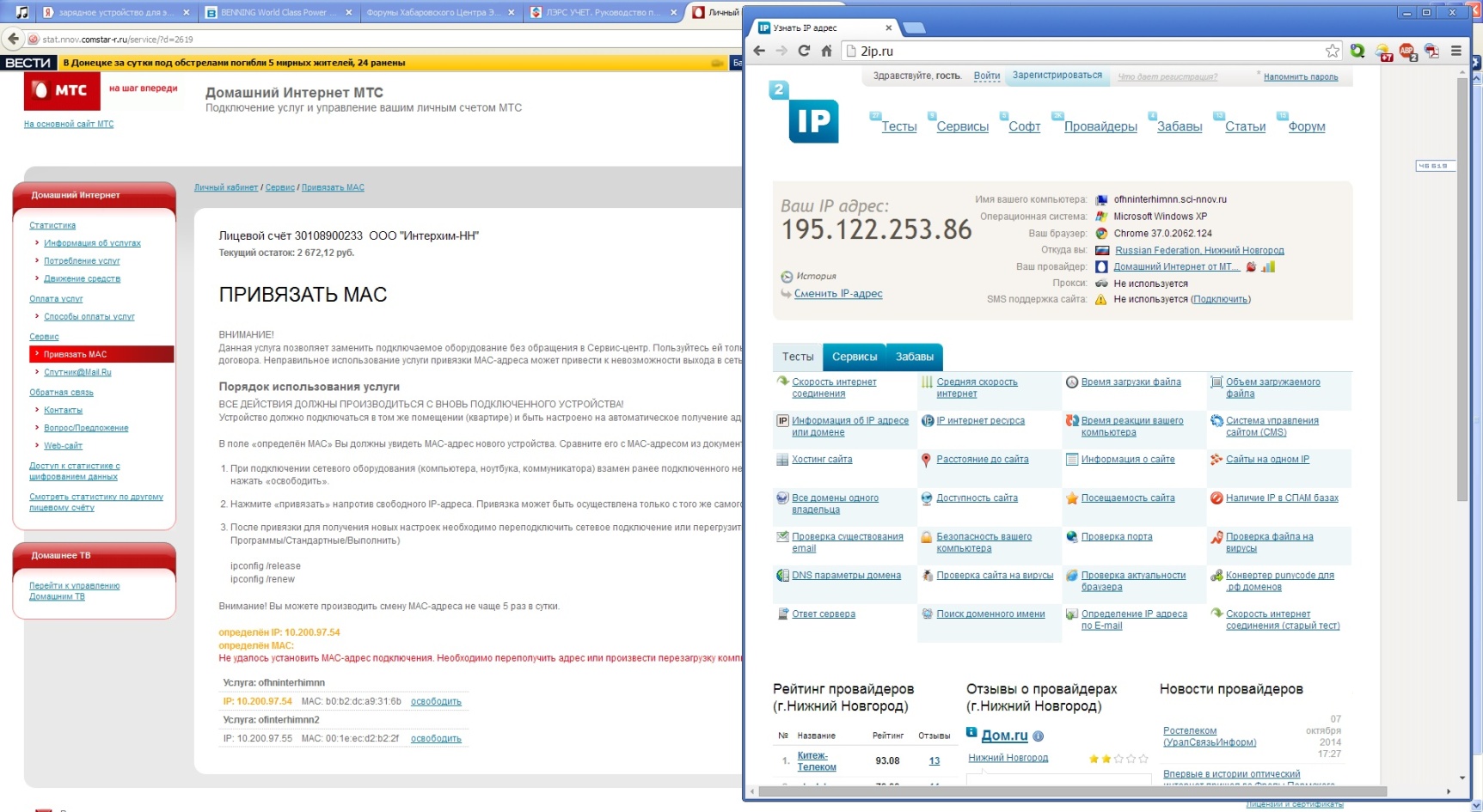
Task: Click the map pin icon for 'Расстояние до сайта'
Action: [x=926, y=460]
